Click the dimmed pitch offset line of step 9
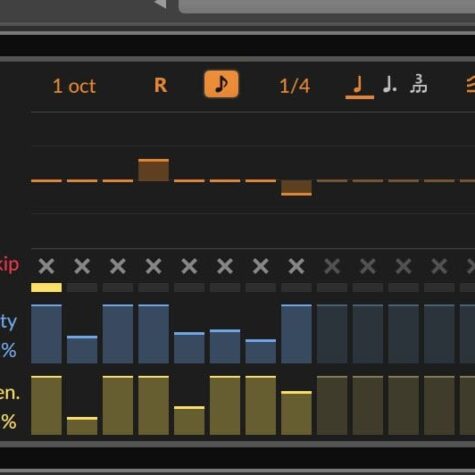475x475 pixels. tap(332, 181)
